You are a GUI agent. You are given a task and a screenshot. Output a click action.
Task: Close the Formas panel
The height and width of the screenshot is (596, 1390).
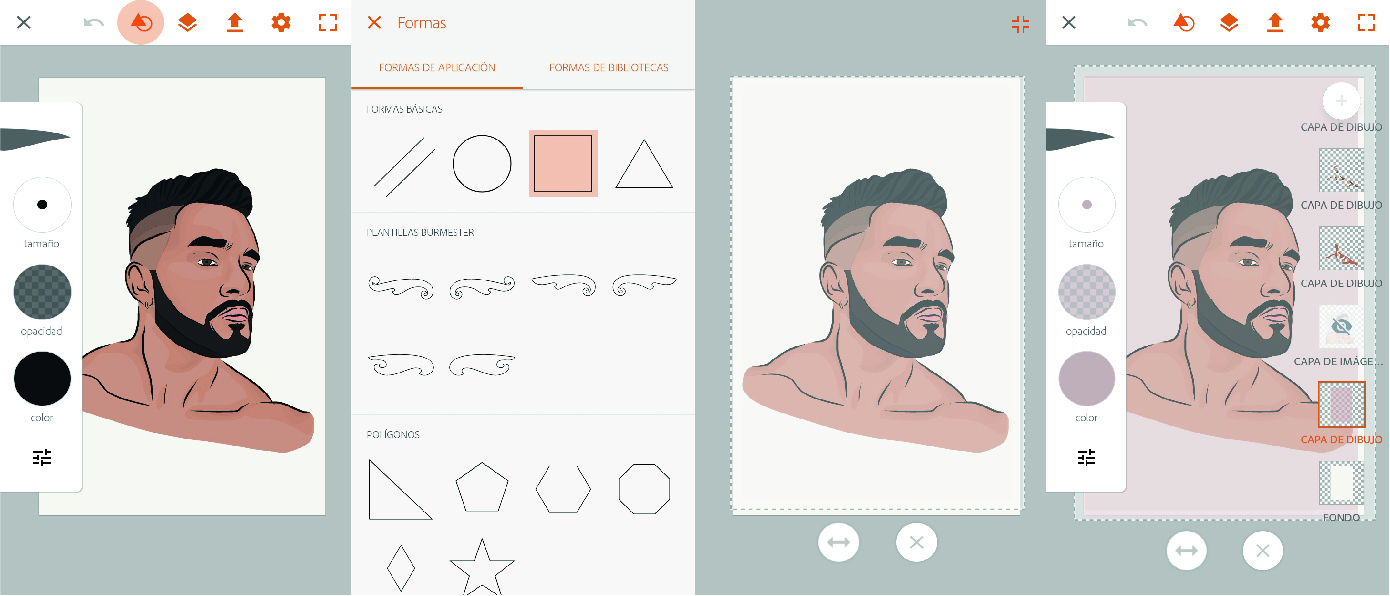(x=374, y=22)
